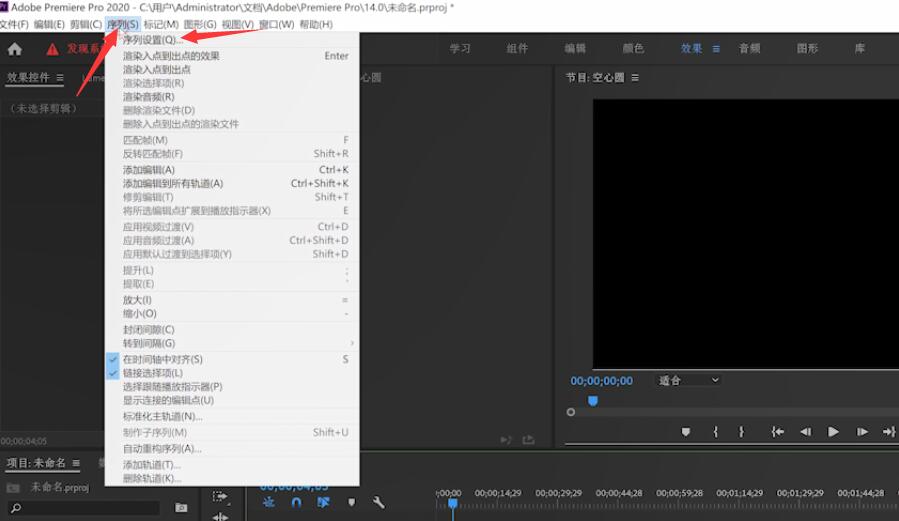Click export frame icon in Source panel

528,440
